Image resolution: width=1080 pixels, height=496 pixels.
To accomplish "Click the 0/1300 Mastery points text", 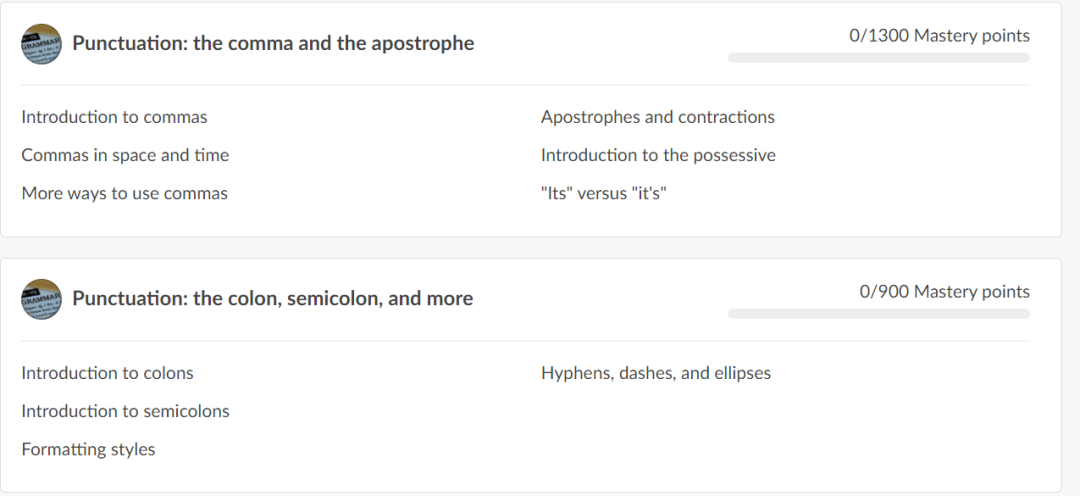I will tap(939, 36).
